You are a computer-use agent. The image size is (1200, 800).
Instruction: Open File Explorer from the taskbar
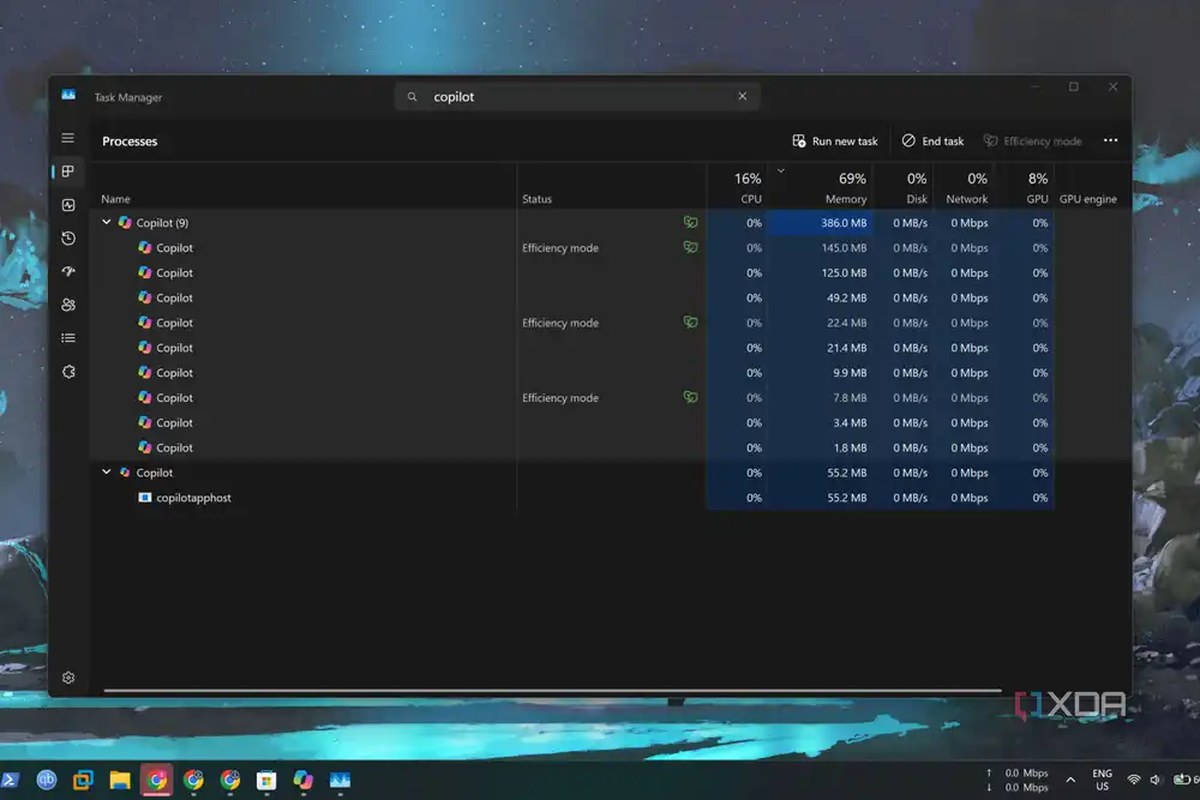[120, 779]
